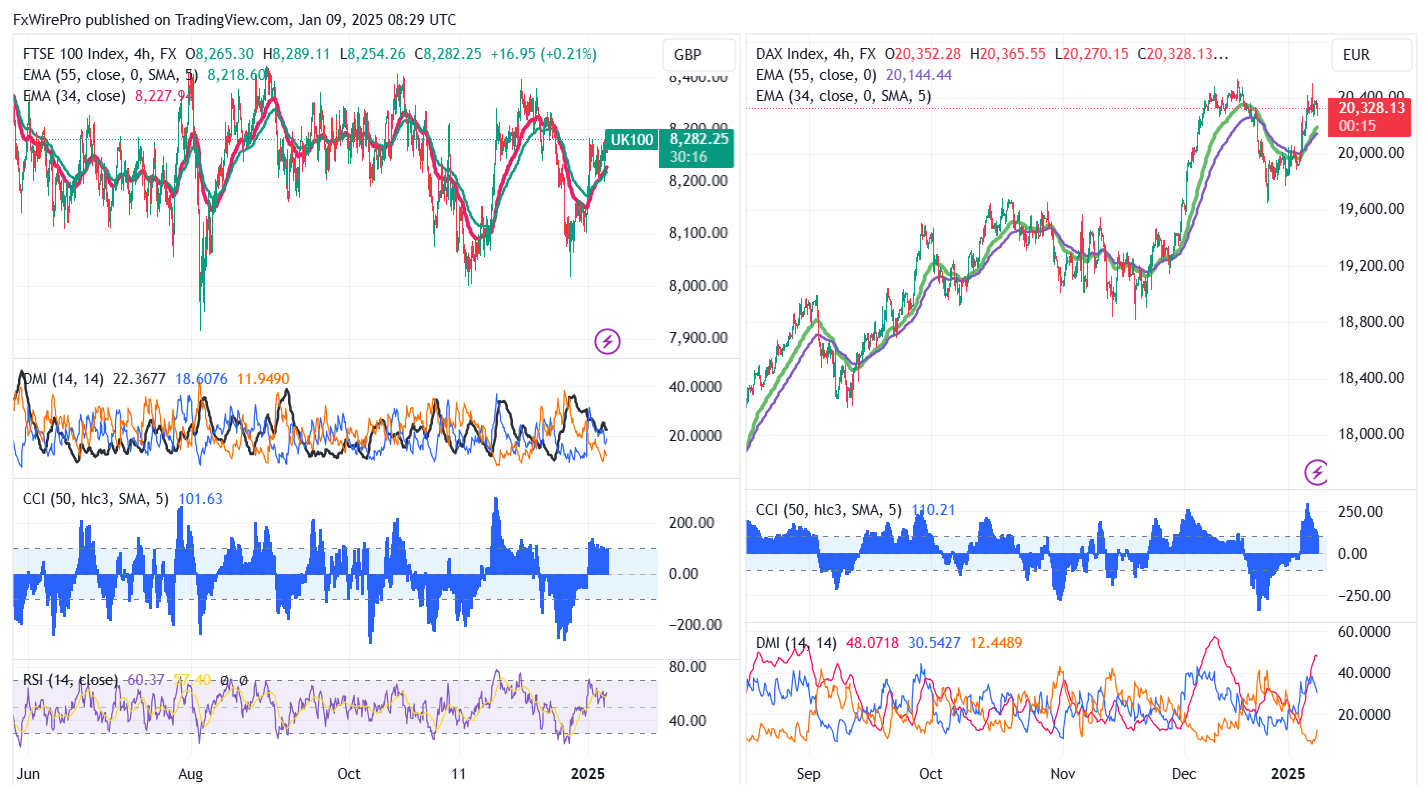This screenshot has height=785, width=1428.
Task: Select the DAX EMA (34, close, 0, SMA, 5) legend
Action: [x=844, y=95]
